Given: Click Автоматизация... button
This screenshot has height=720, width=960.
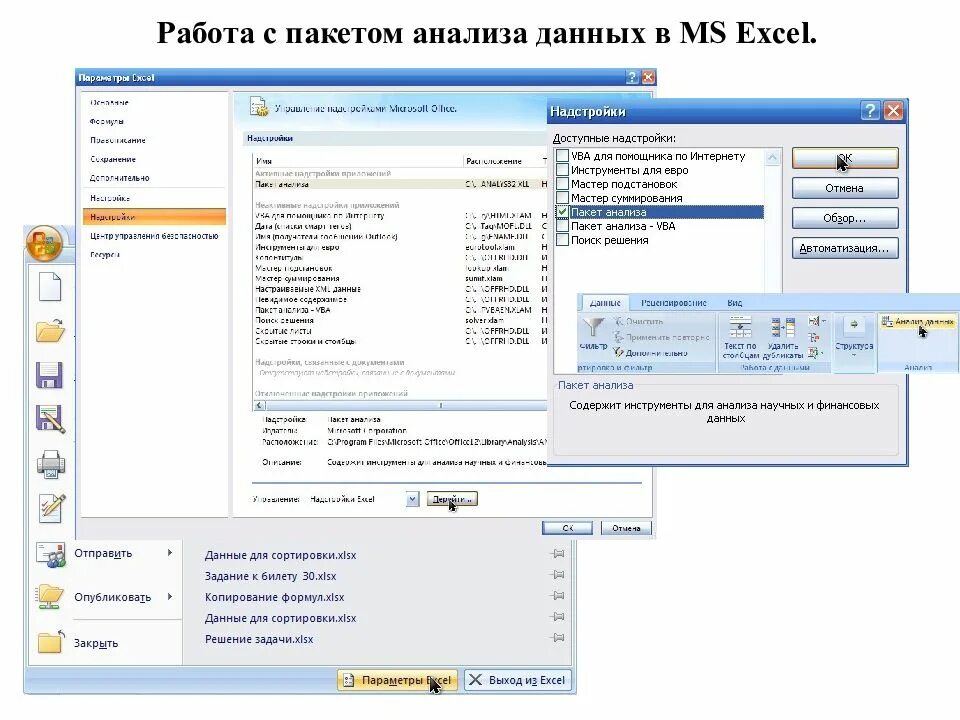Looking at the screenshot, I should [x=845, y=248].
